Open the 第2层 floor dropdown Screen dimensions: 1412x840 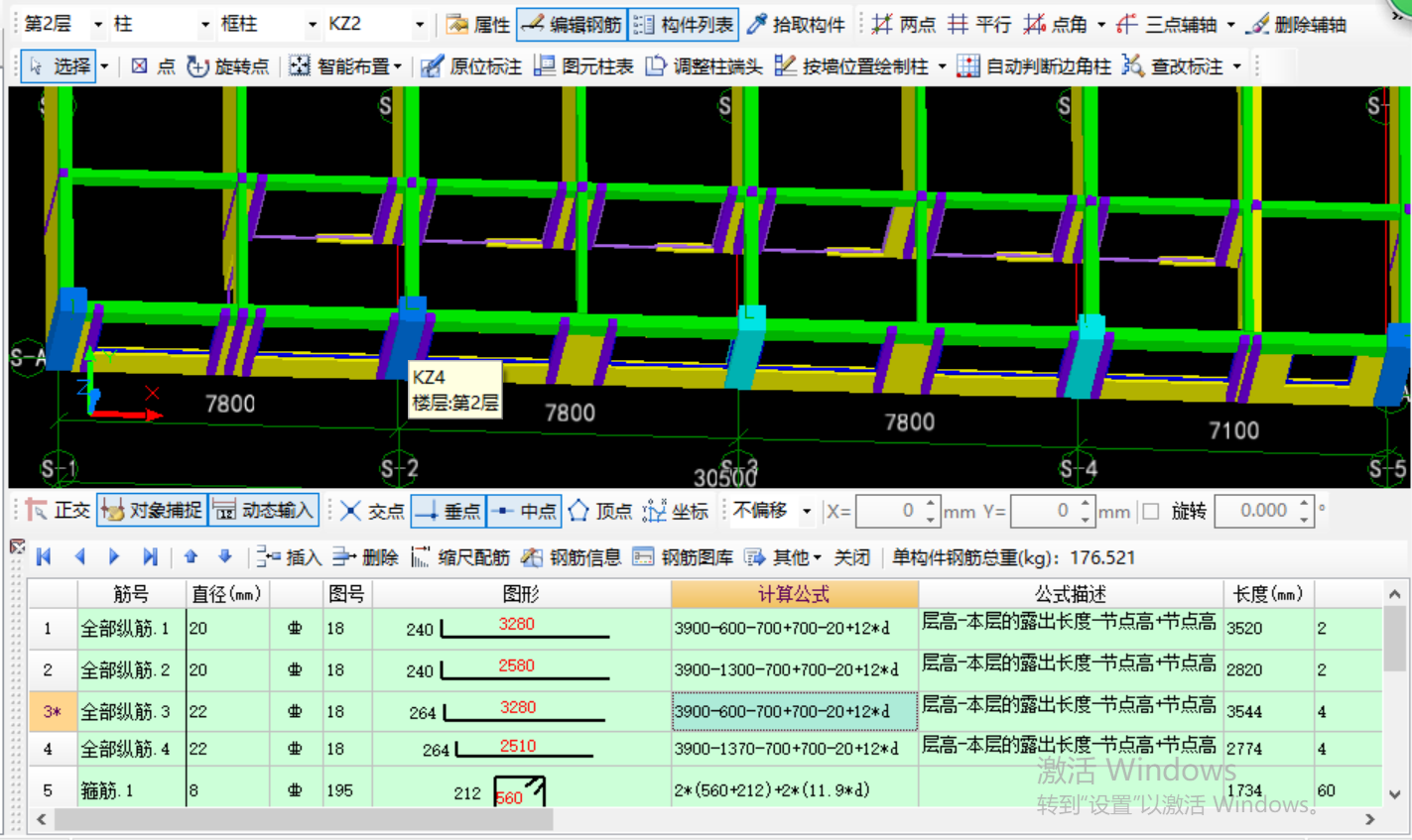97,24
